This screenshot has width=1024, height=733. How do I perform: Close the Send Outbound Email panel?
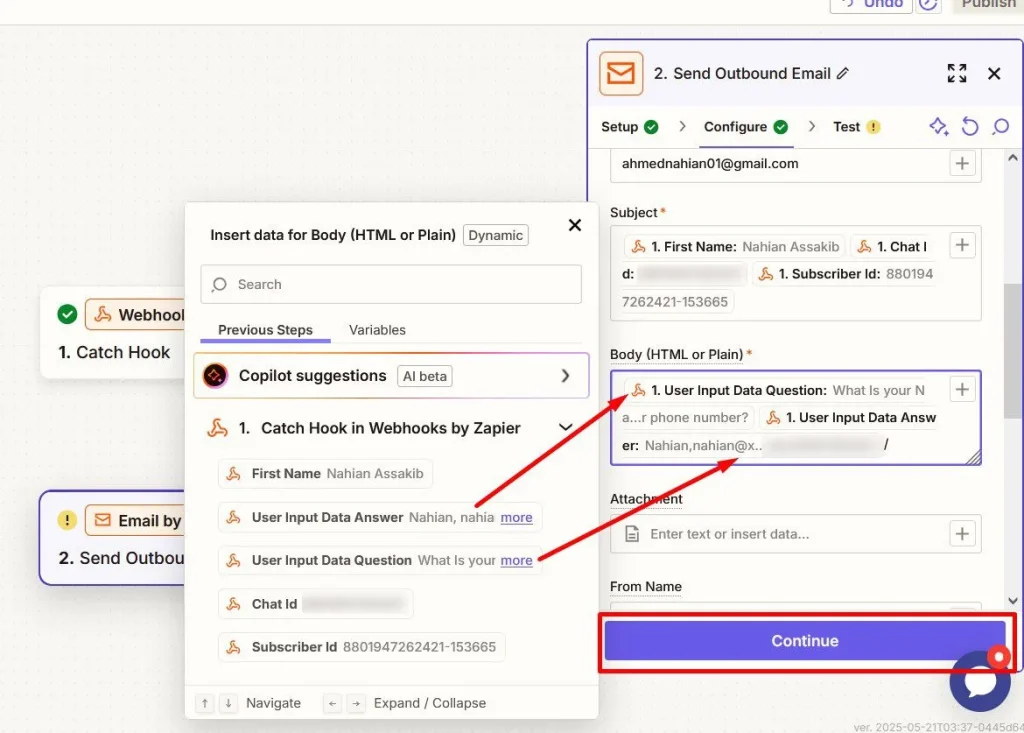click(x=994, y=73)
